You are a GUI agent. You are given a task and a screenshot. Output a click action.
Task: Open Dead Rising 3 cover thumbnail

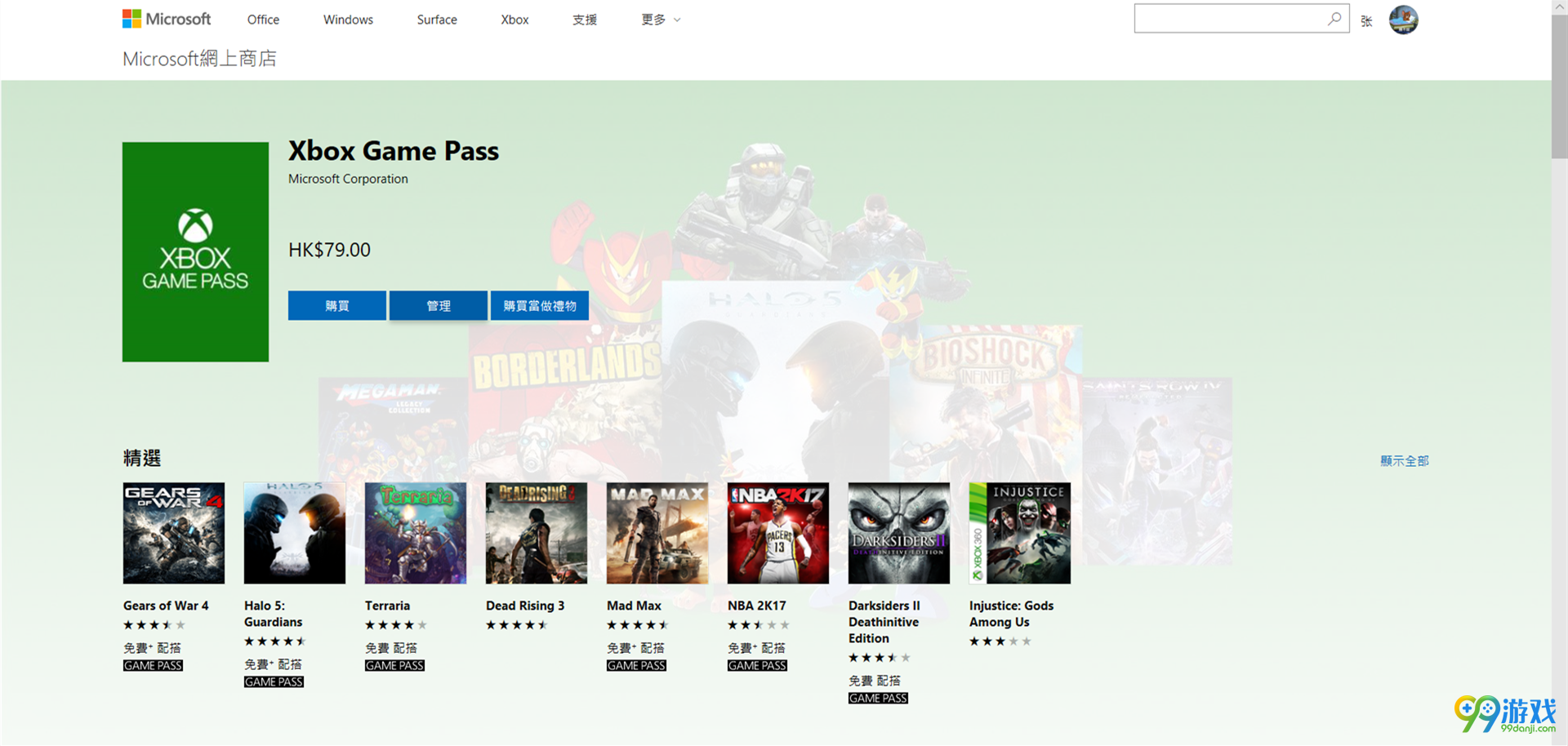point(537,533)
